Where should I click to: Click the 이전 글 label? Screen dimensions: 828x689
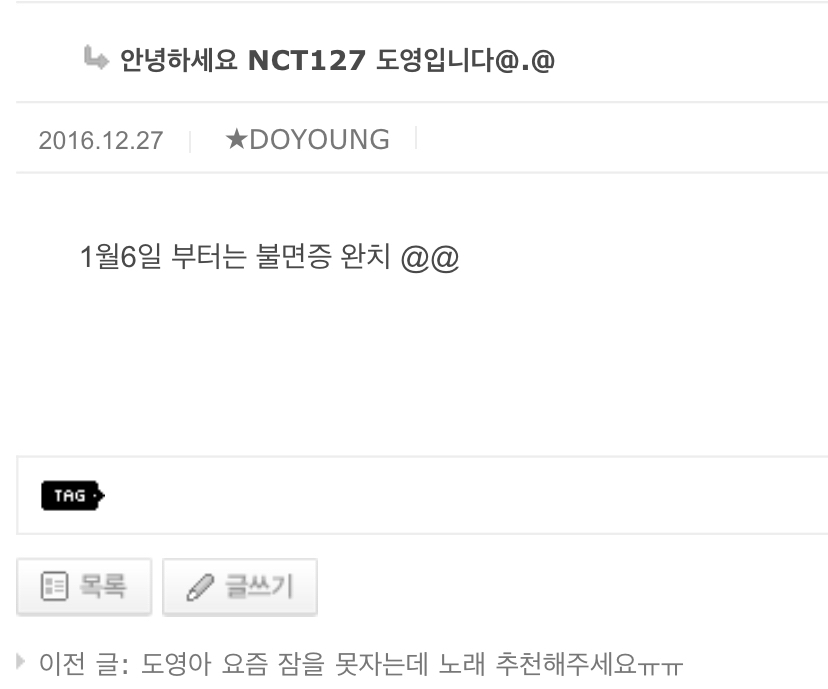click(83, 664)
